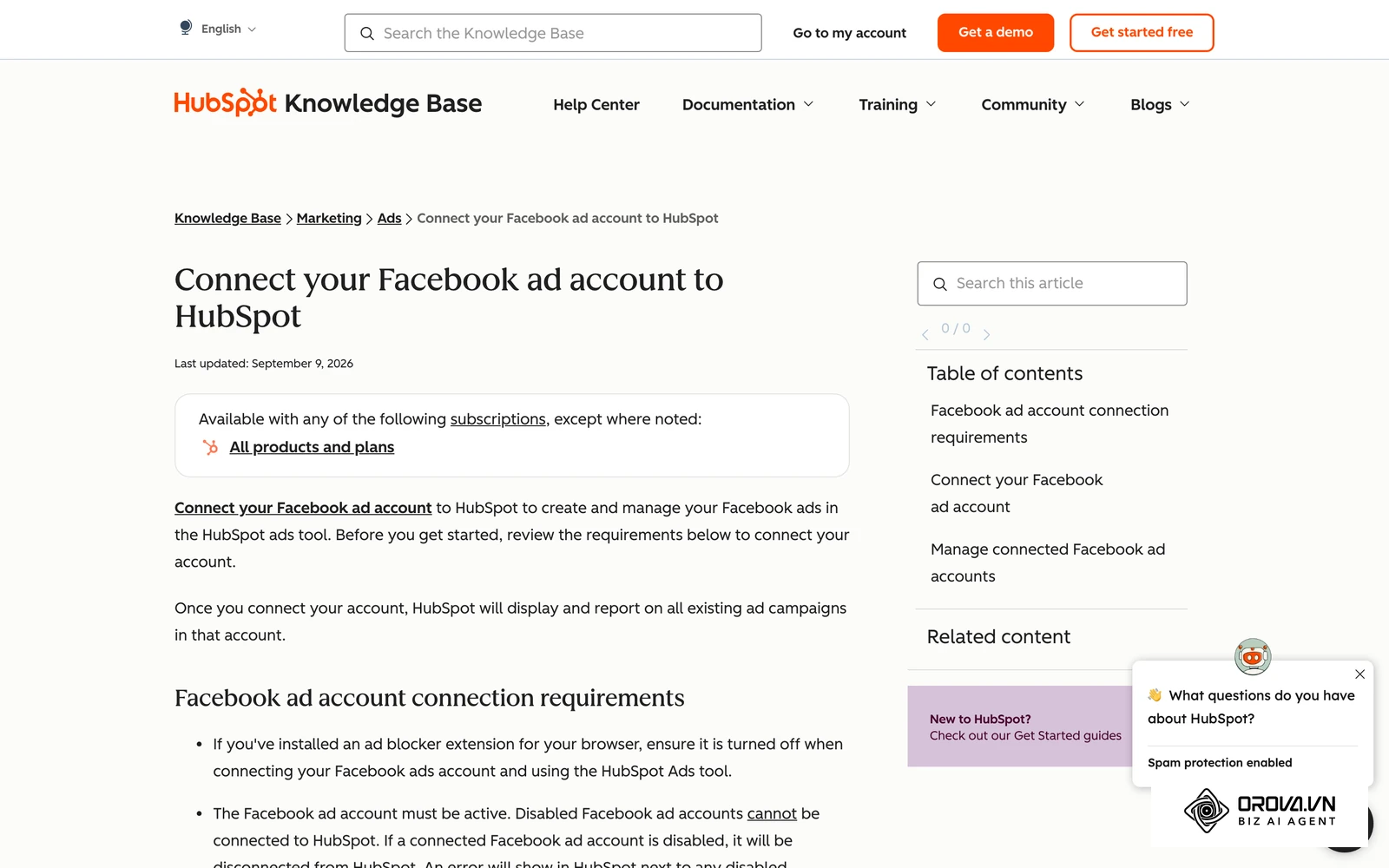Jump to Facebook ad account connection requirements
The height and width of the screenshot is (868, 1389).
coord(1050,424)
